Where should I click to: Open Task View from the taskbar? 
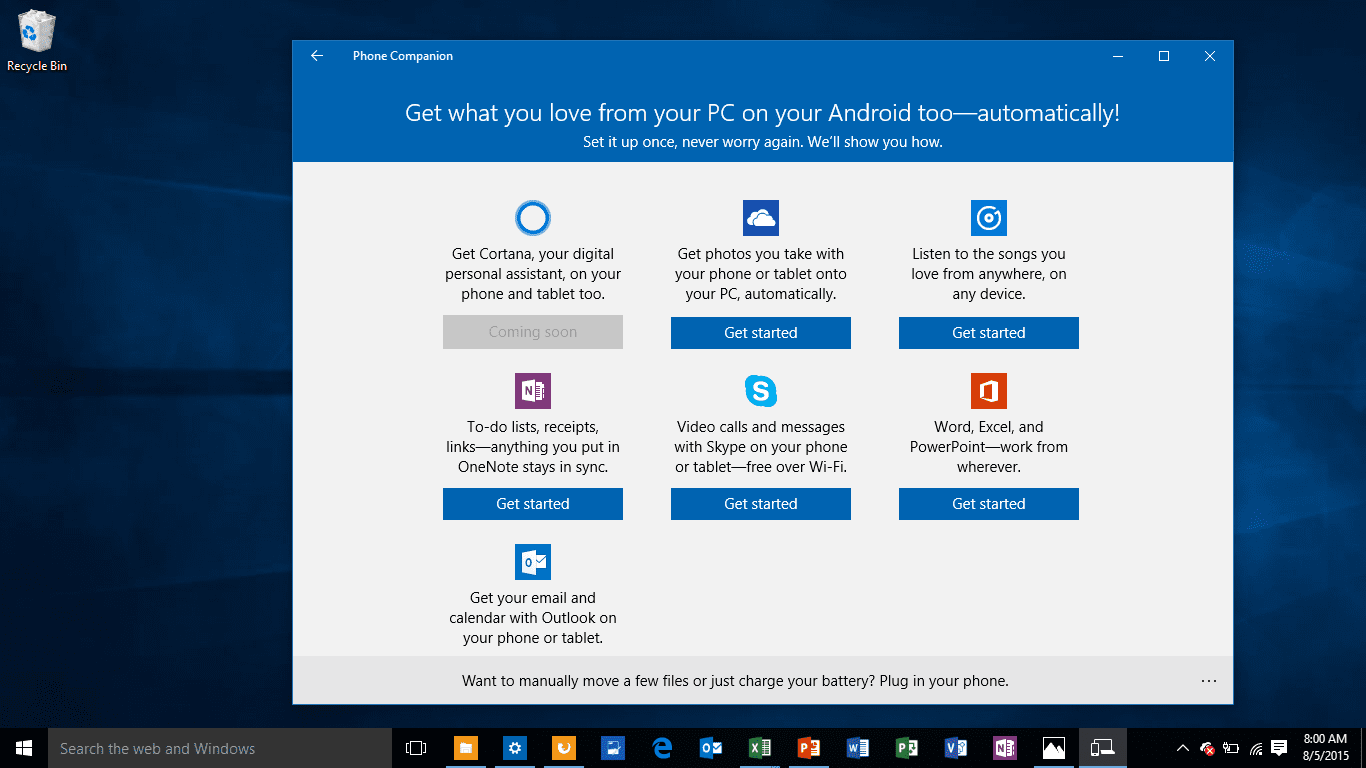[x=416, y=748]
